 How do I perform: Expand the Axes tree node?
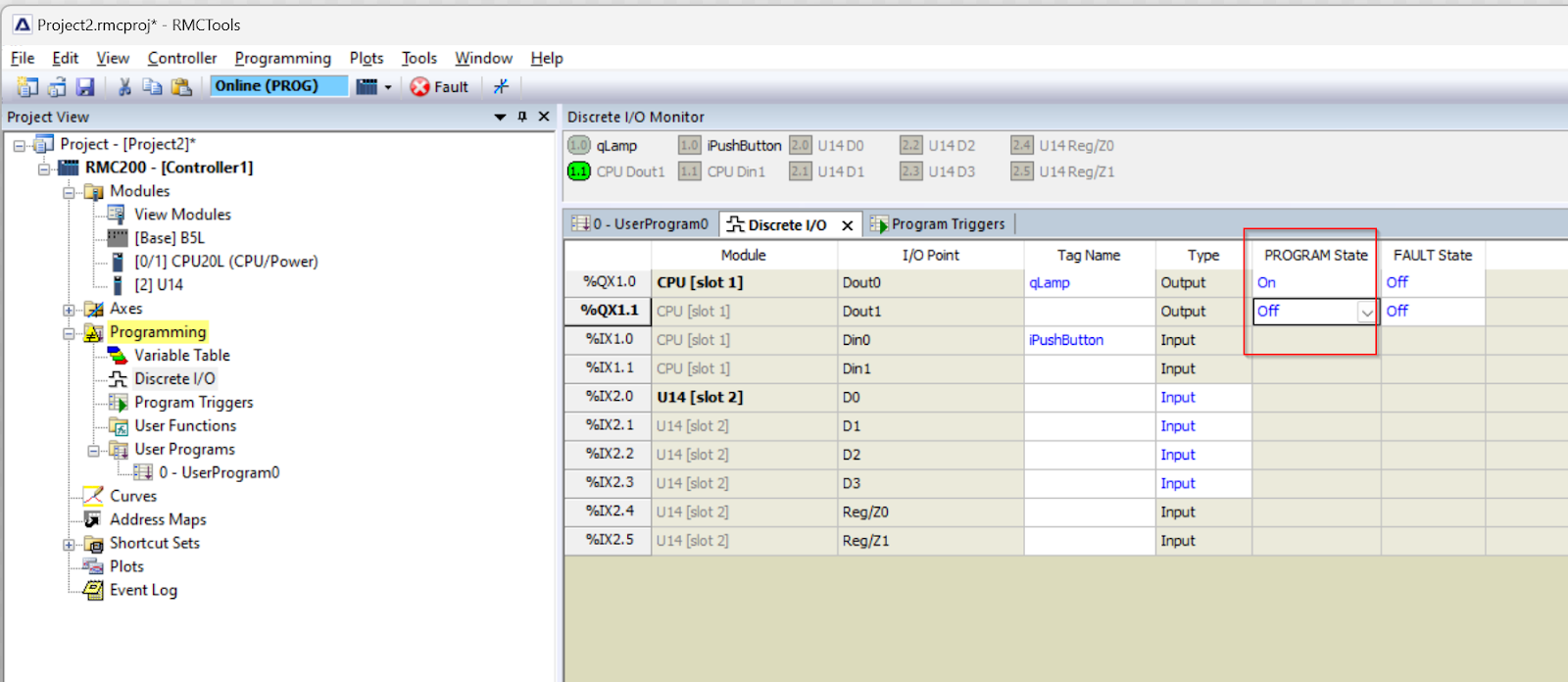coord(69,310)
